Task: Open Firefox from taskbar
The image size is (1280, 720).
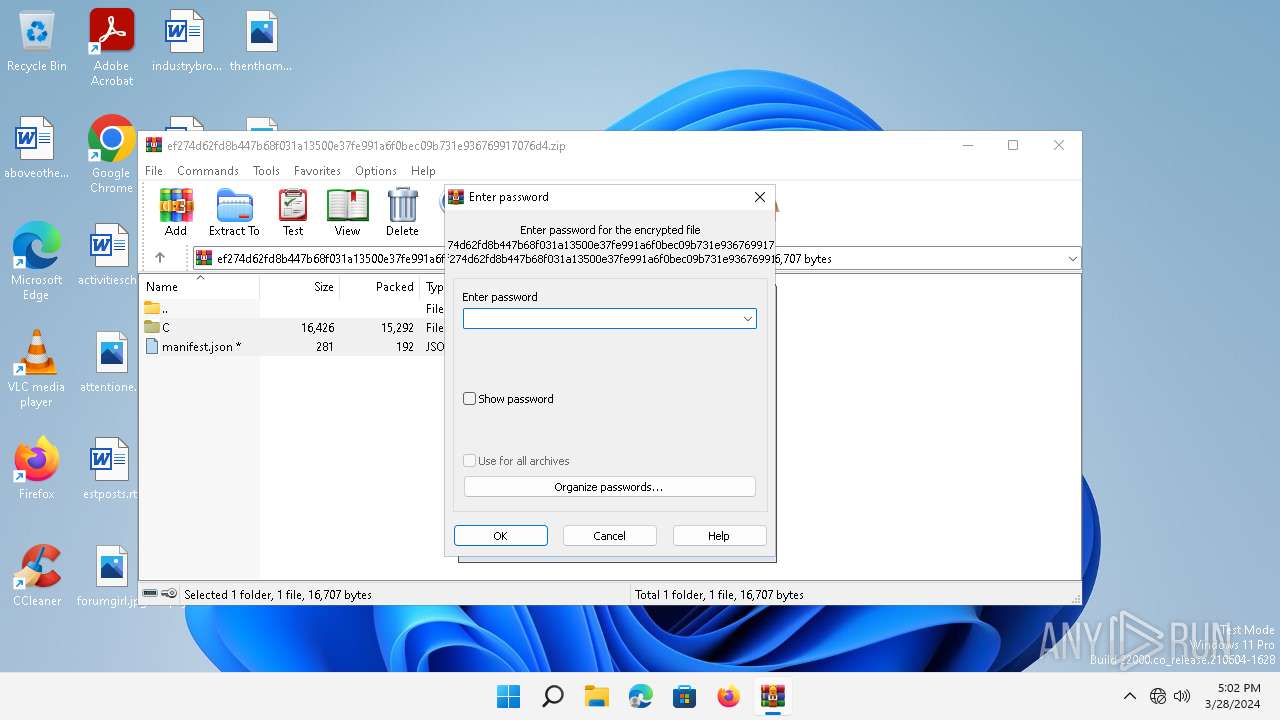Action: 728,696
